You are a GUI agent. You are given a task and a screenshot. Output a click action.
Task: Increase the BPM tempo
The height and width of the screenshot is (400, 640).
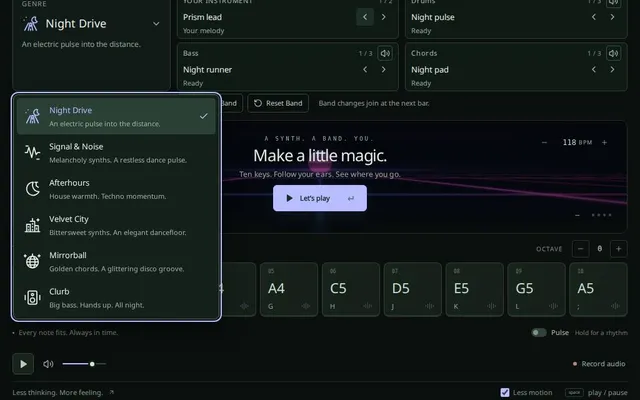(x=604, y=142)
